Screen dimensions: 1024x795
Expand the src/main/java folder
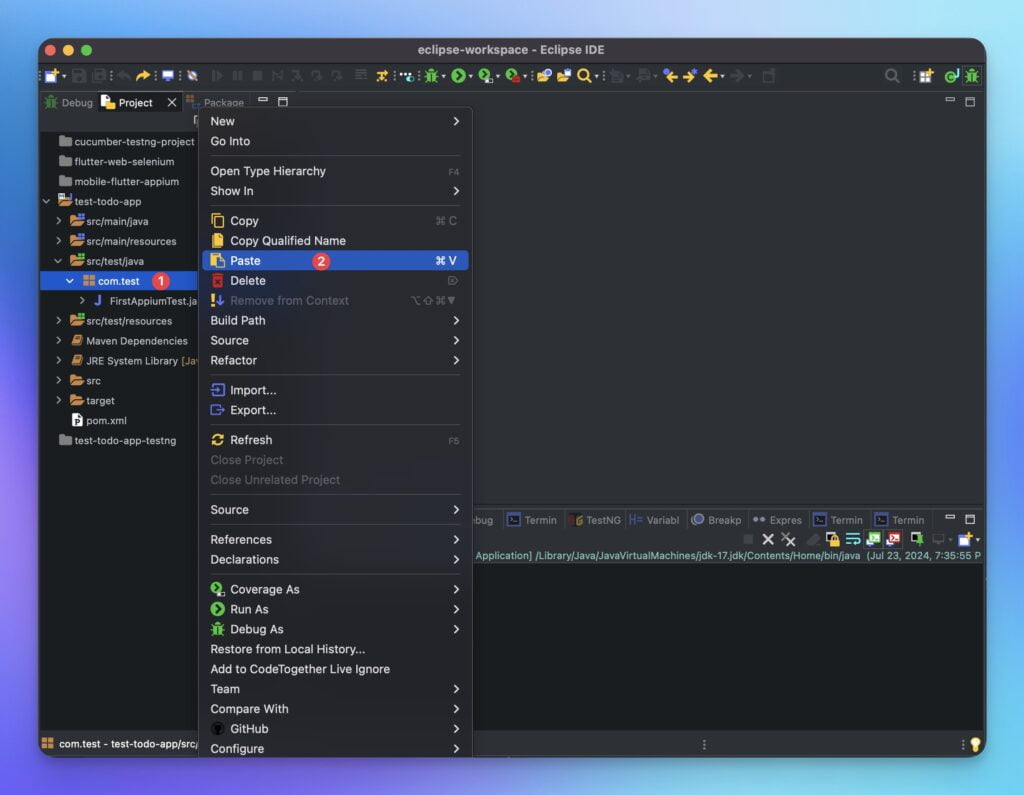pyautogui.click(x=59, y=221)
